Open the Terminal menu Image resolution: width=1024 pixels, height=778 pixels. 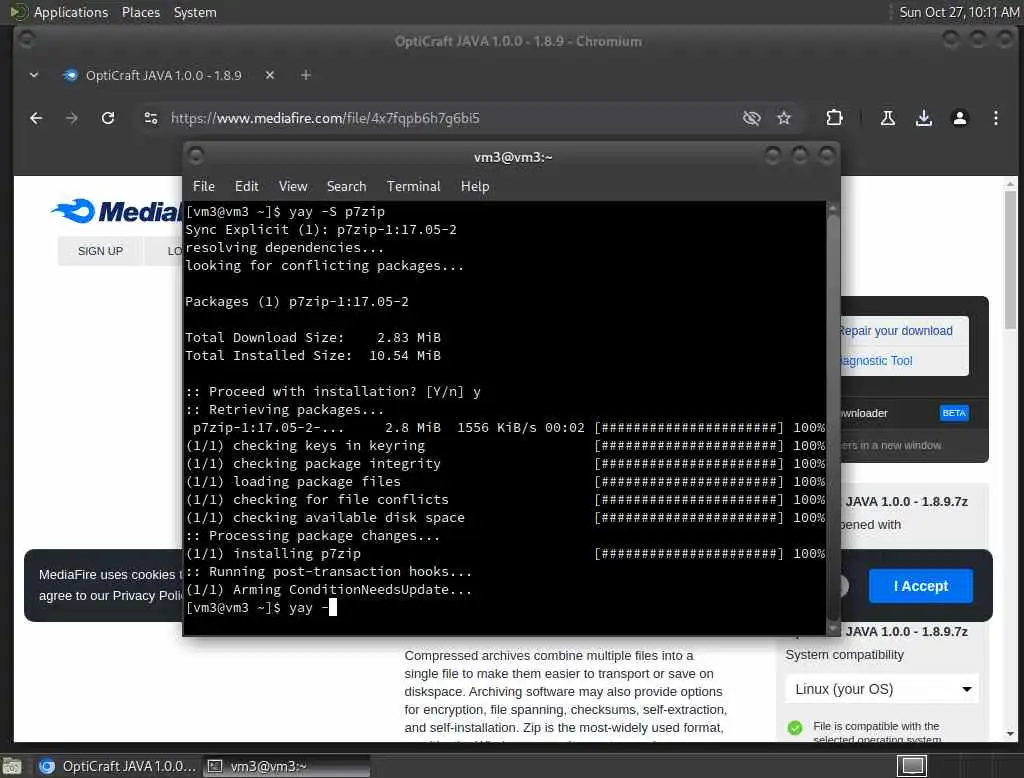413,186
